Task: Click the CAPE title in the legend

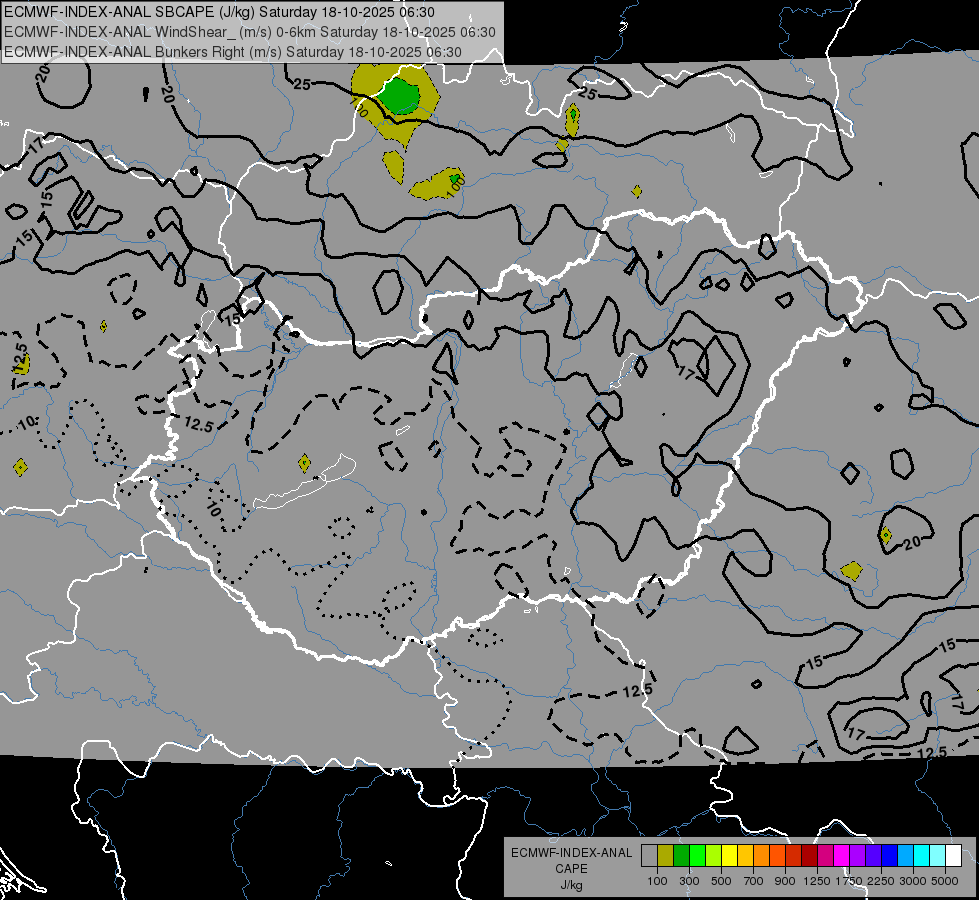Action: [571, 869]
